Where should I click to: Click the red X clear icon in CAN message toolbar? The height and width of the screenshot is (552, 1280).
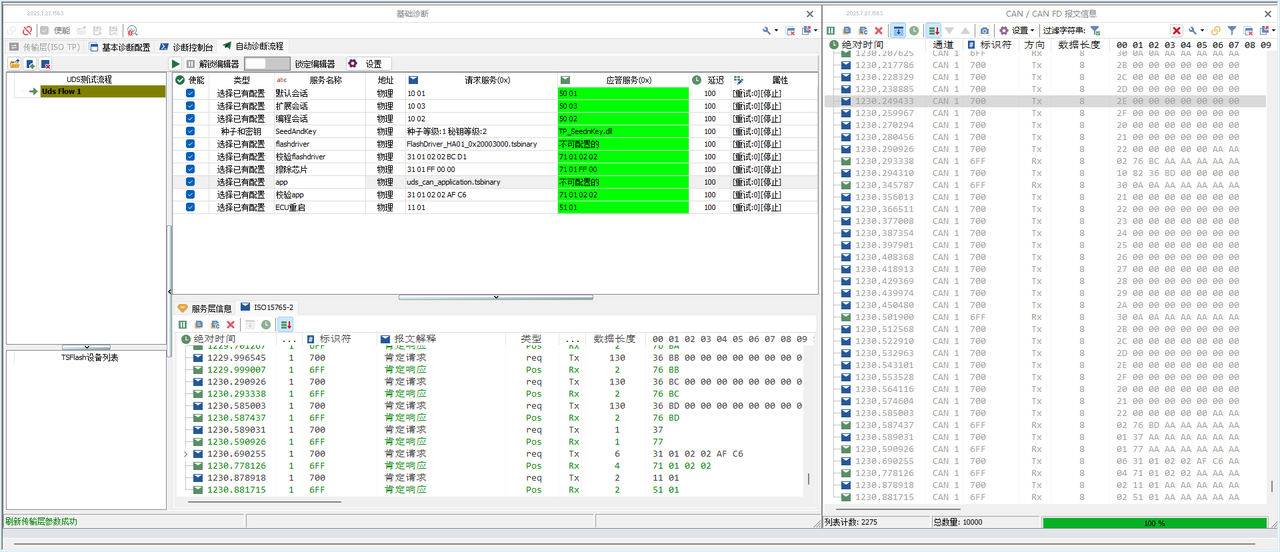[879, 31]
